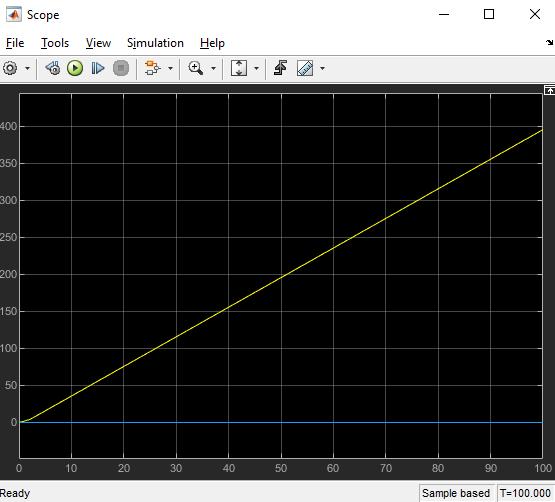Expand the Scale Axes Limits dropdown arrow
Screen dimensions: 555x502
coord(256,68)
